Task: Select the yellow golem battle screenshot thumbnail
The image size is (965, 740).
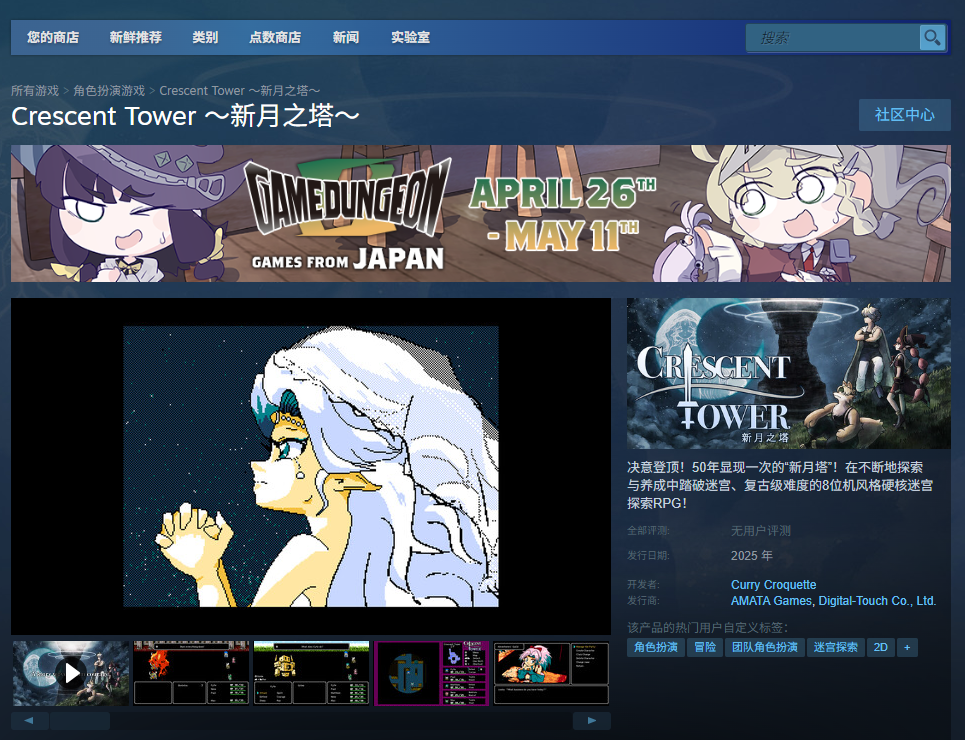Action: (311, 673)
